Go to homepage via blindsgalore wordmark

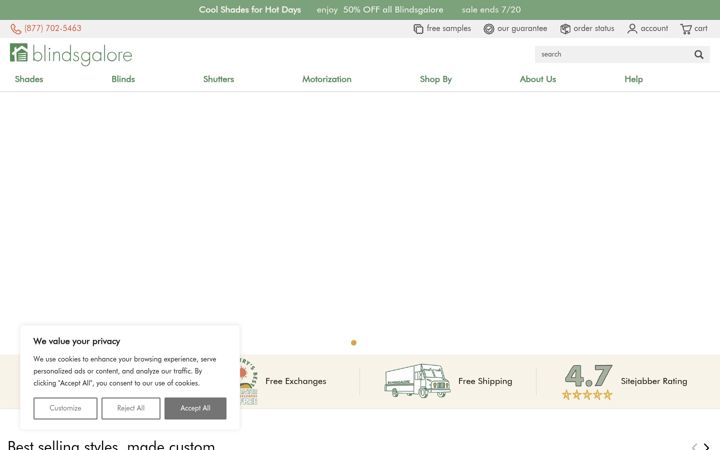(x=82, y=55)
